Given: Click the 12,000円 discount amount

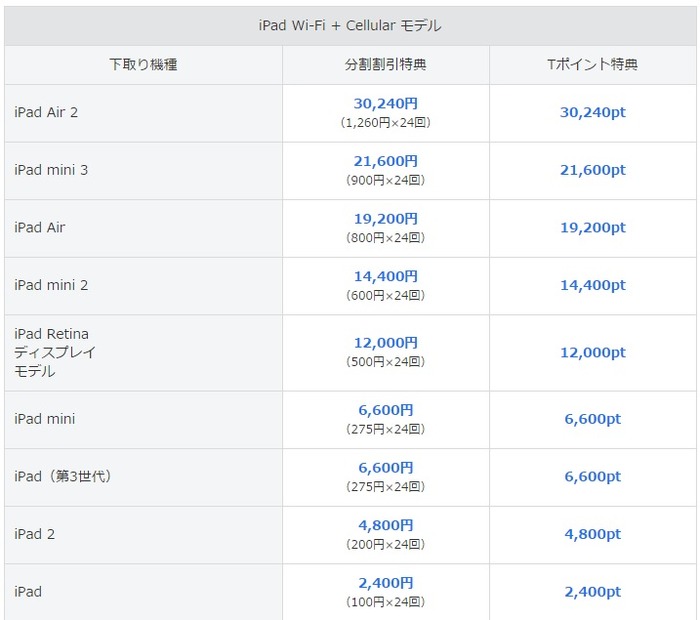Looking at the screenshot, I should 386,343.
